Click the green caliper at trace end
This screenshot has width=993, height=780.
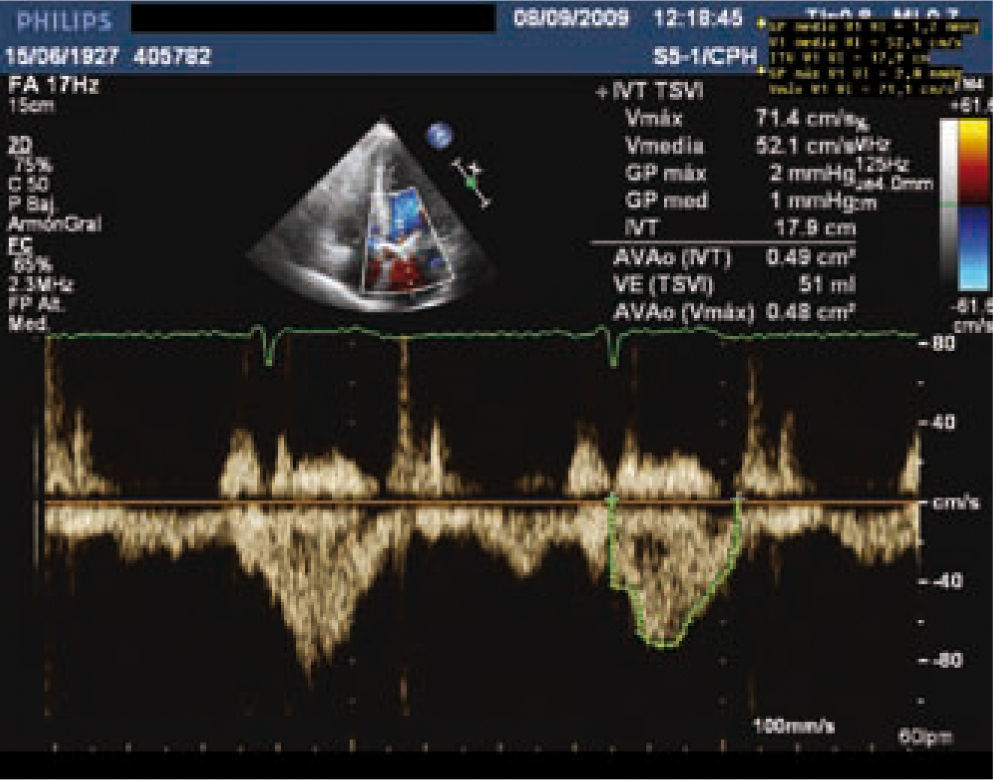739,497
